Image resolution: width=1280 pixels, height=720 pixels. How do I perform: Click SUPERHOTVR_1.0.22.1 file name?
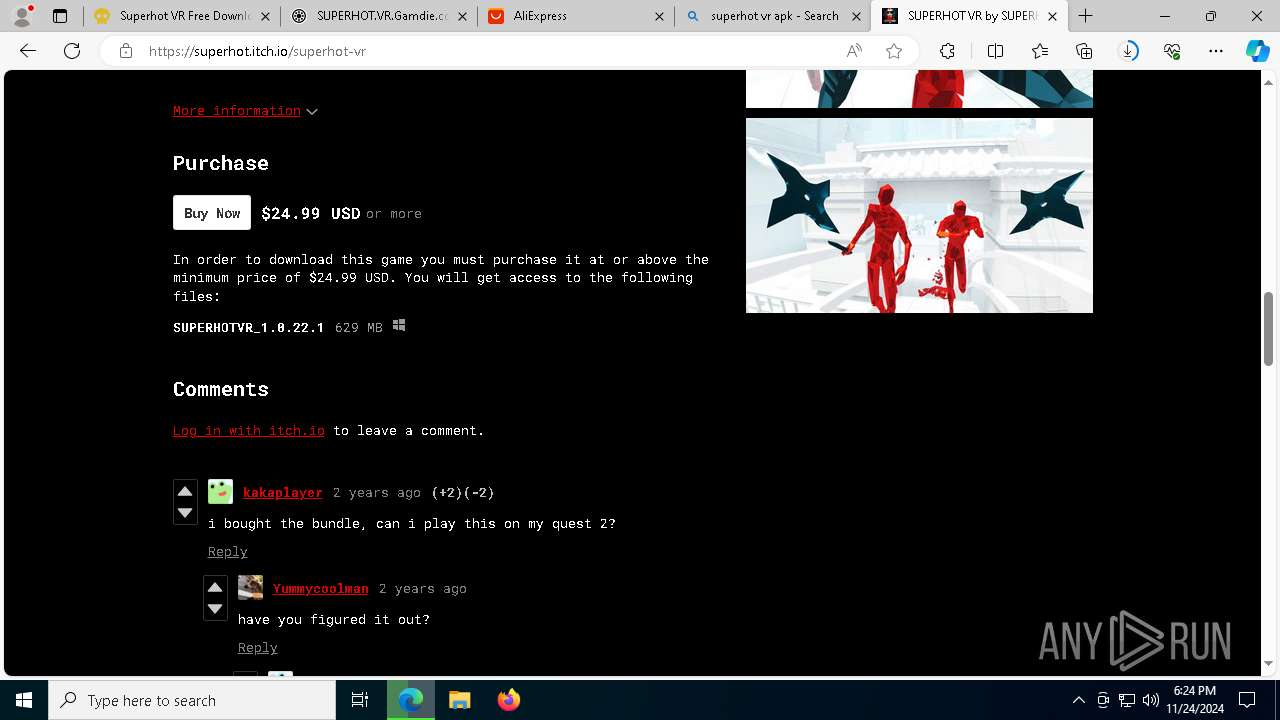[249, 327]
